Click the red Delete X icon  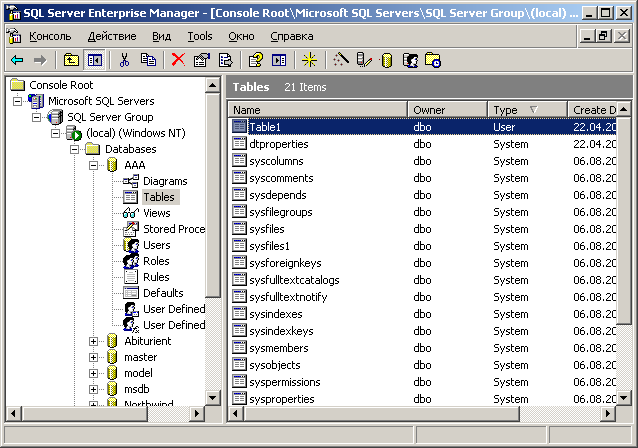pos(178,60)
